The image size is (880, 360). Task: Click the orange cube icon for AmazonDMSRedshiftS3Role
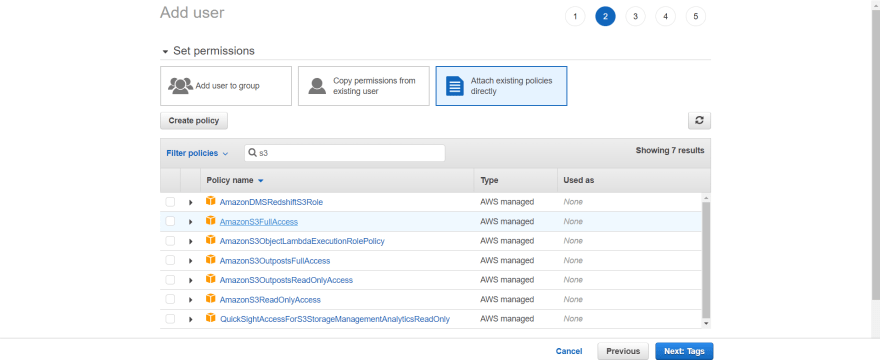[x=210, y=200]
